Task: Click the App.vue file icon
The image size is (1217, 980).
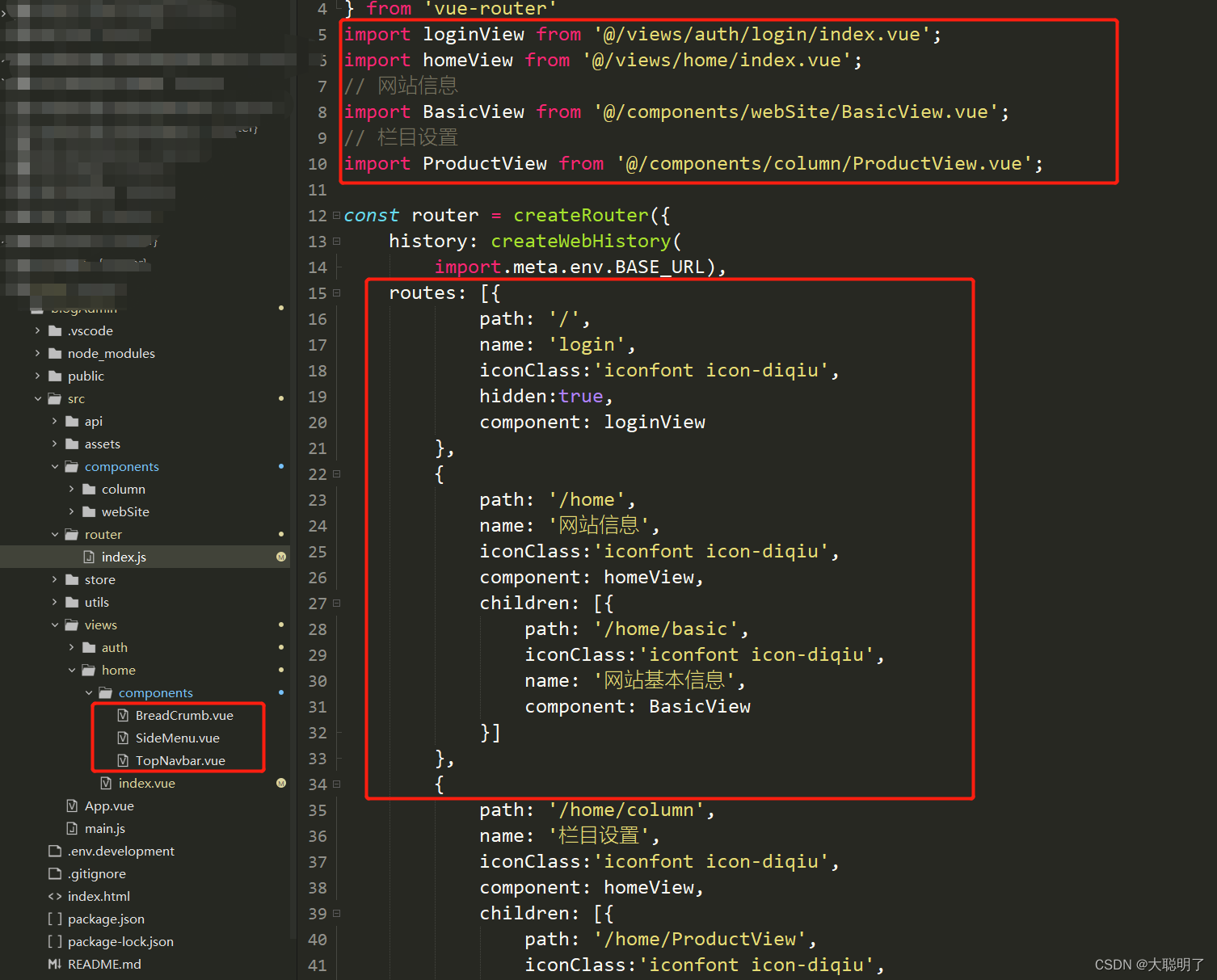Action: pyautogui.click(x=72, y=805)
